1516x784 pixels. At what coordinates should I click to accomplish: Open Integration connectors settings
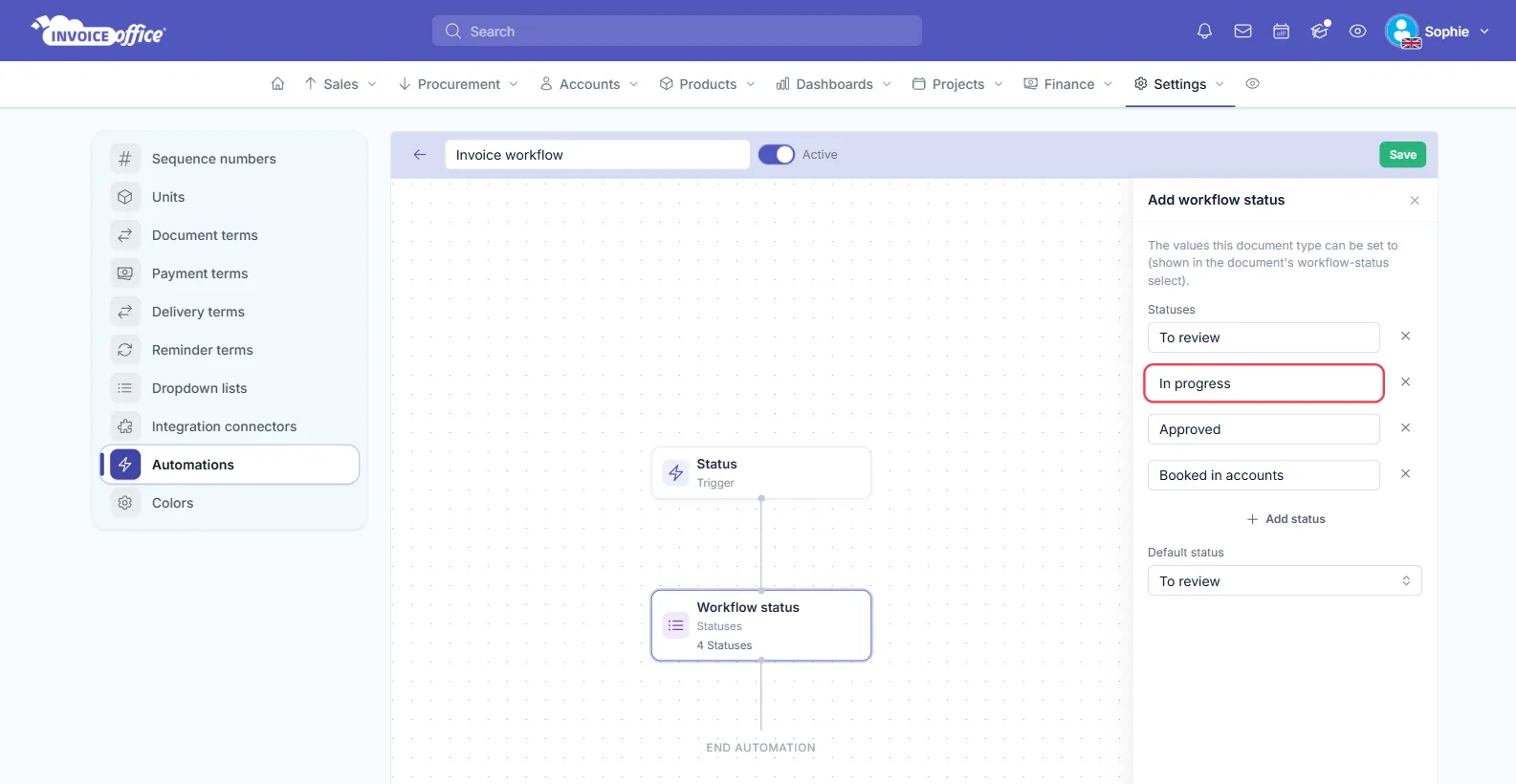click(230, 426)
